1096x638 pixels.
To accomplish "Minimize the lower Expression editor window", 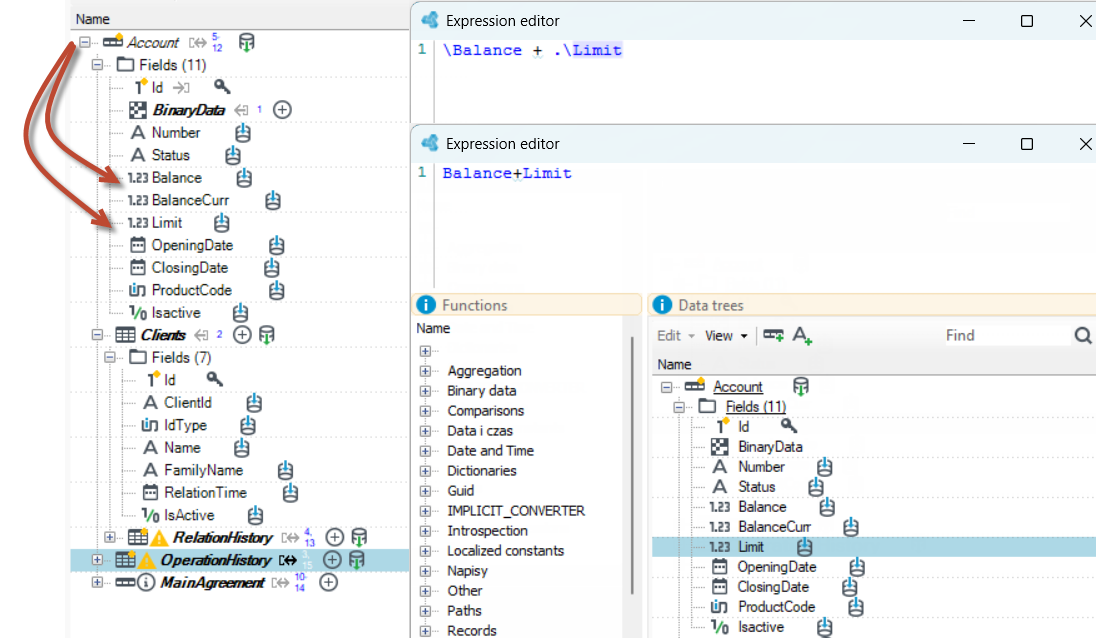I will click(x=969, y=144).
